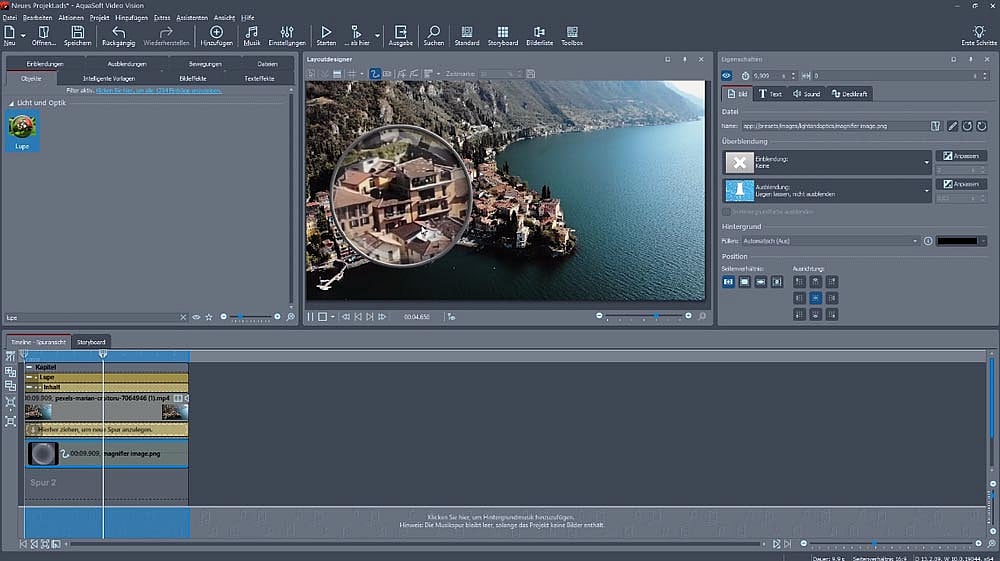The height and width of the screenshot is (561, 1000).
Task: Click the Speichern save icon
Action: click(77, 33)
